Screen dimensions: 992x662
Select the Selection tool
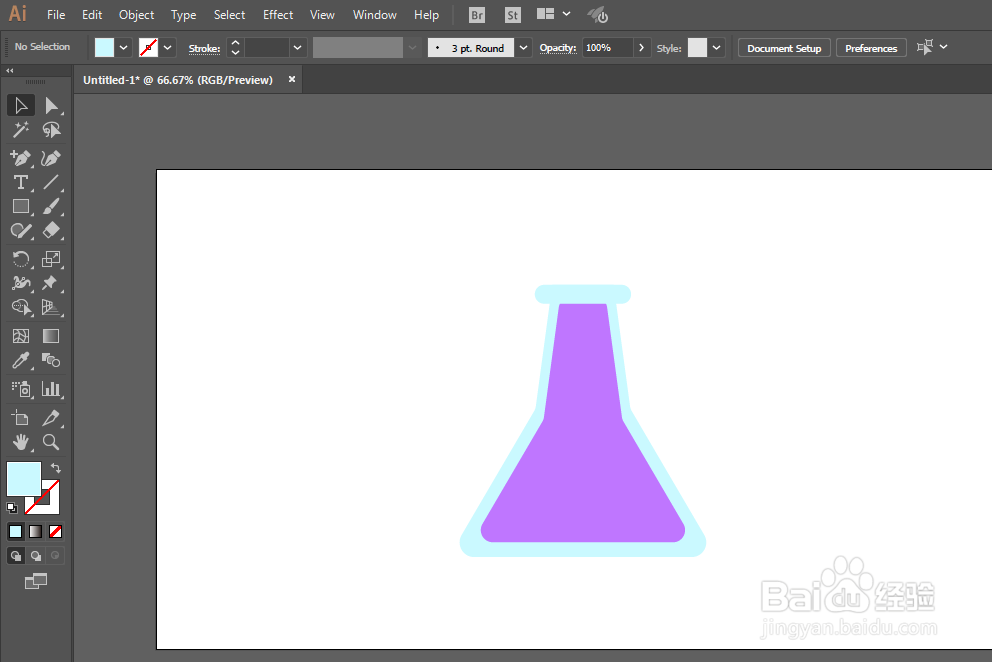pos(20,106)
